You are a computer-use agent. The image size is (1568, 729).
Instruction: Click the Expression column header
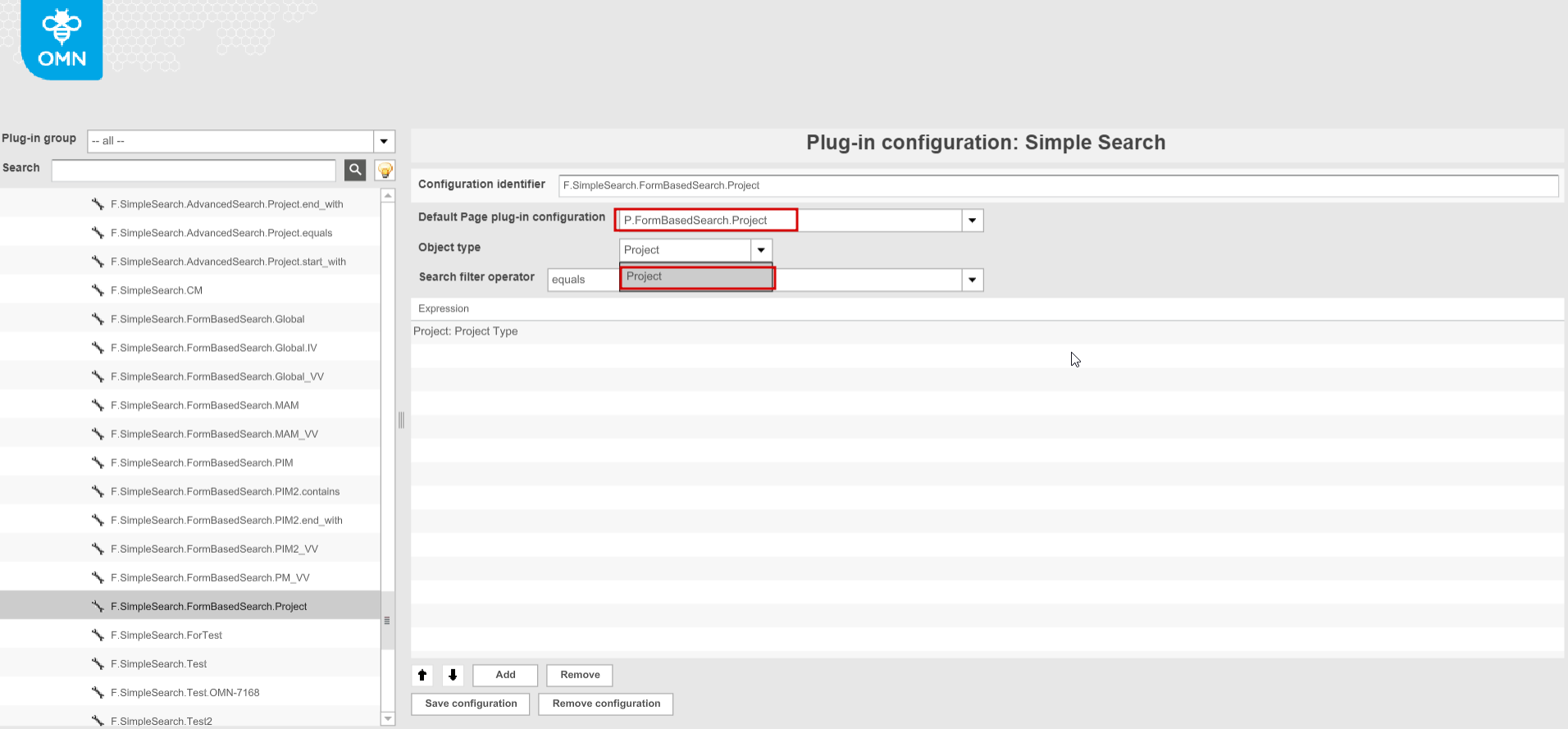coord(987,308)
